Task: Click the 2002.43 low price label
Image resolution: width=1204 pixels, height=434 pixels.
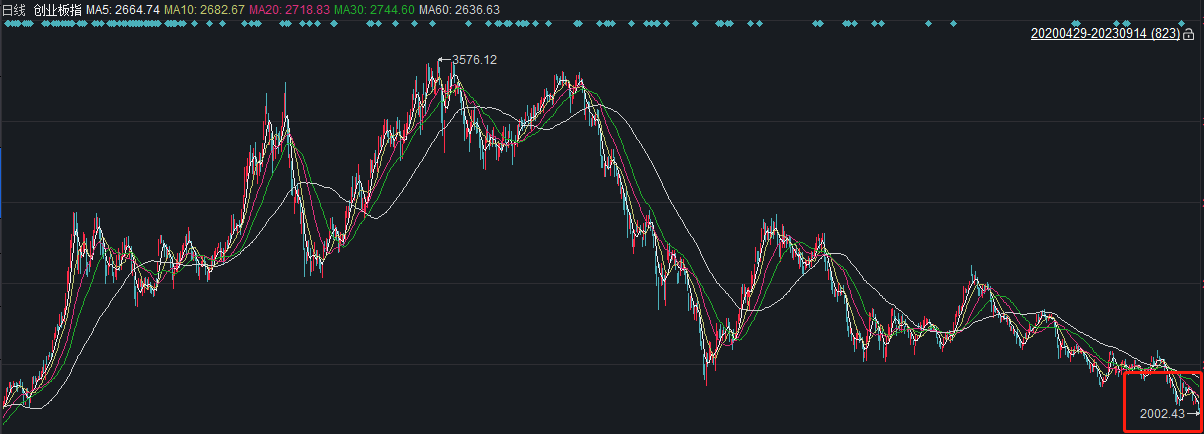Action: pos(1161,413)
